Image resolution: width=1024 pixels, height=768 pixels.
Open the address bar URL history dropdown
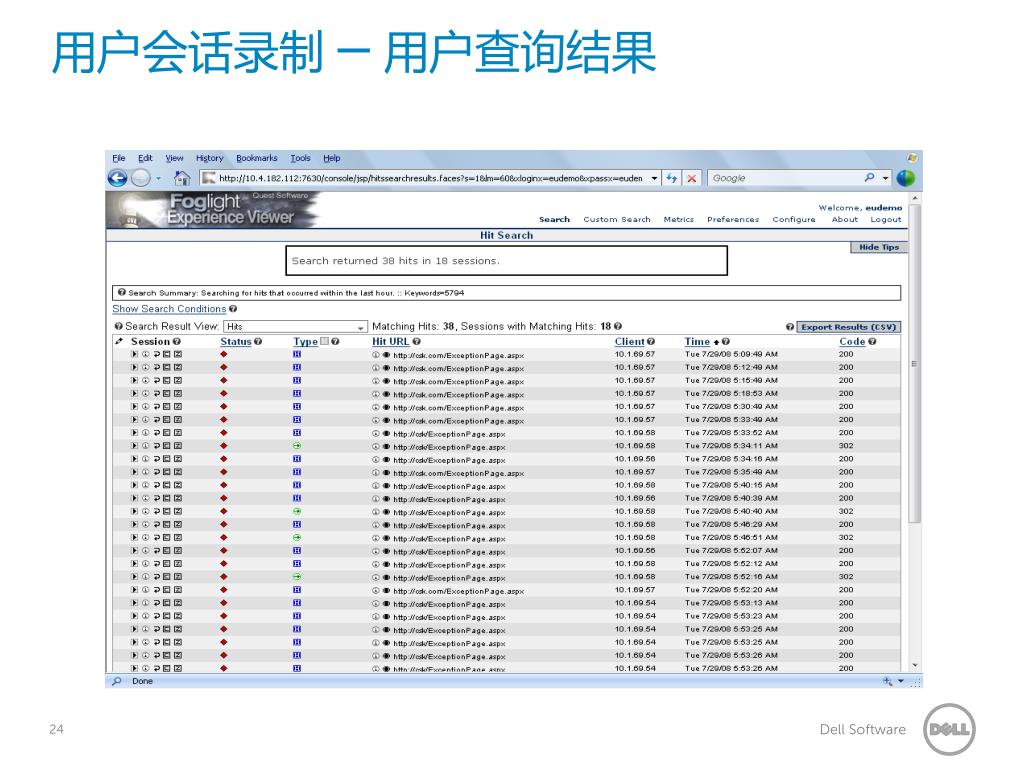654,178
